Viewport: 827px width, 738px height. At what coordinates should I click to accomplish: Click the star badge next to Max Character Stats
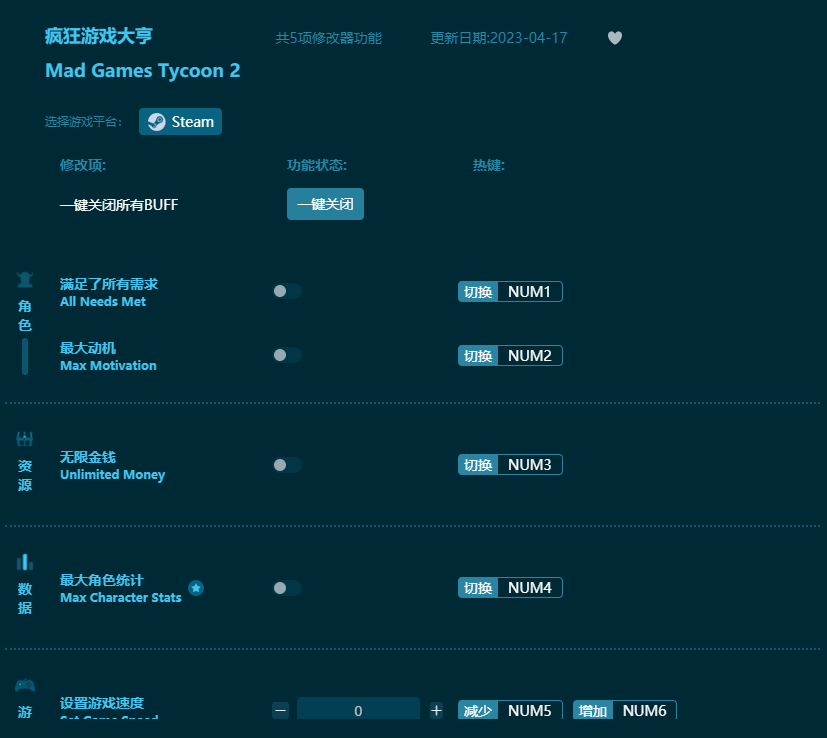(x=196, y=590)
